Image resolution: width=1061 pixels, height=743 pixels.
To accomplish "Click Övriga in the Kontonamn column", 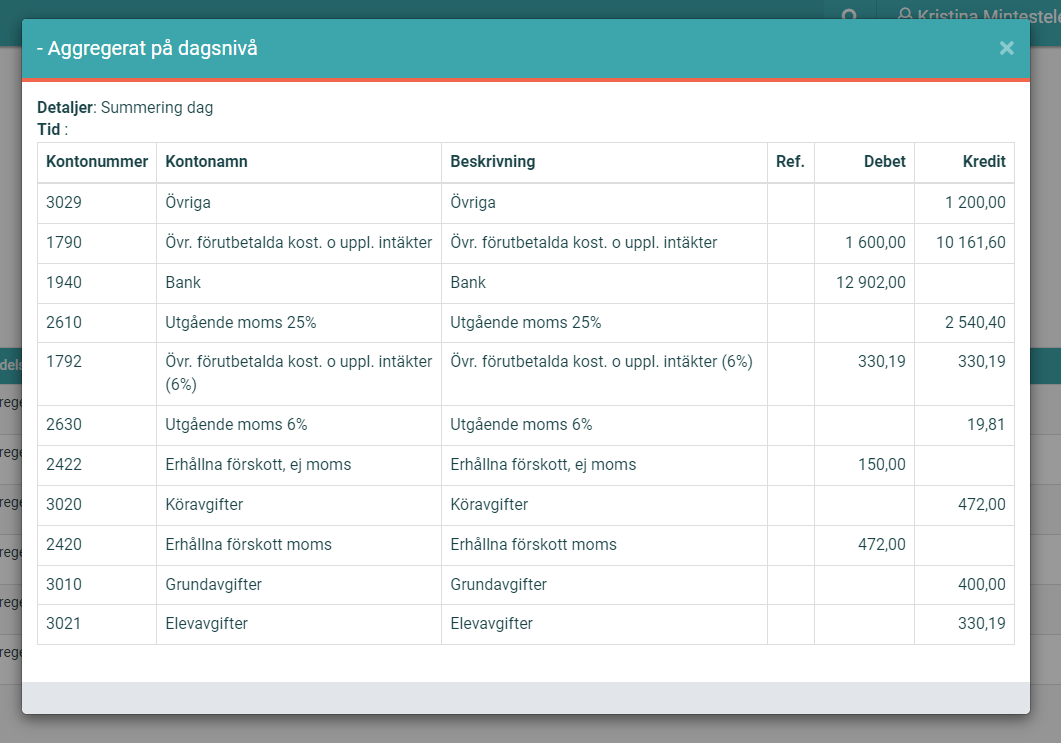I will (x=188, y=202).
